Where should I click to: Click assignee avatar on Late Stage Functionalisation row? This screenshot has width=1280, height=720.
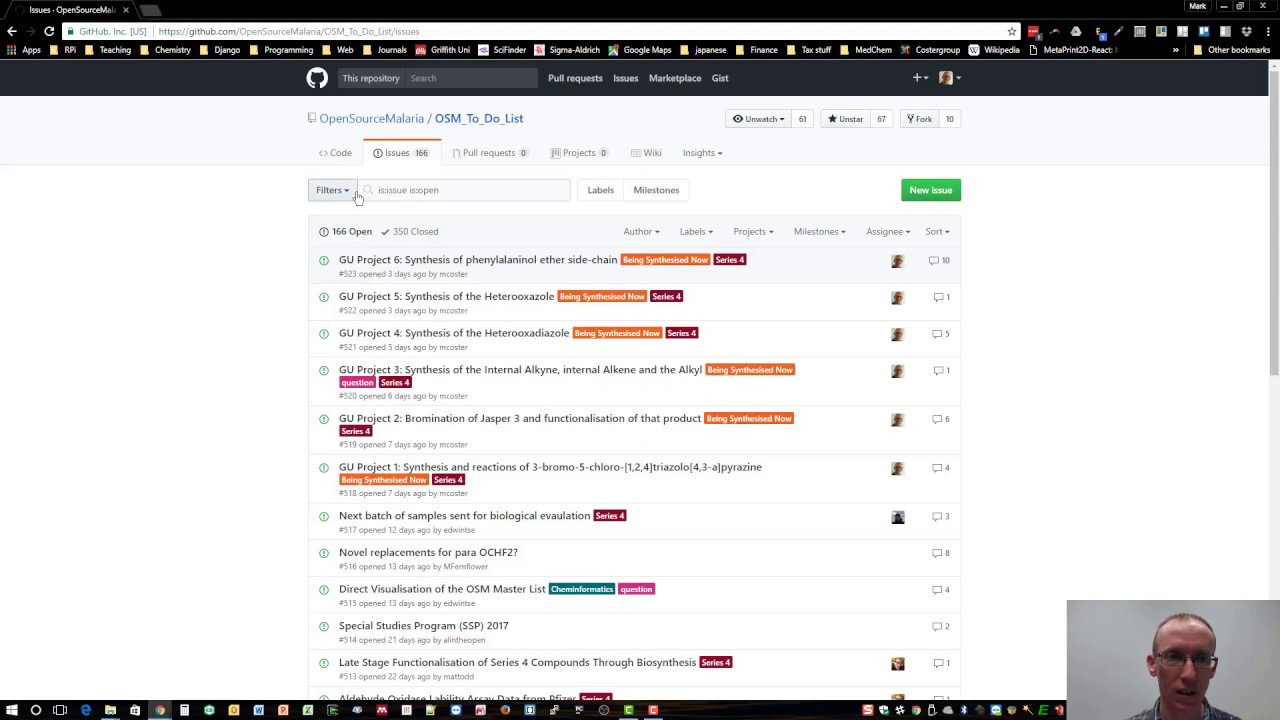tap(897, 664)
